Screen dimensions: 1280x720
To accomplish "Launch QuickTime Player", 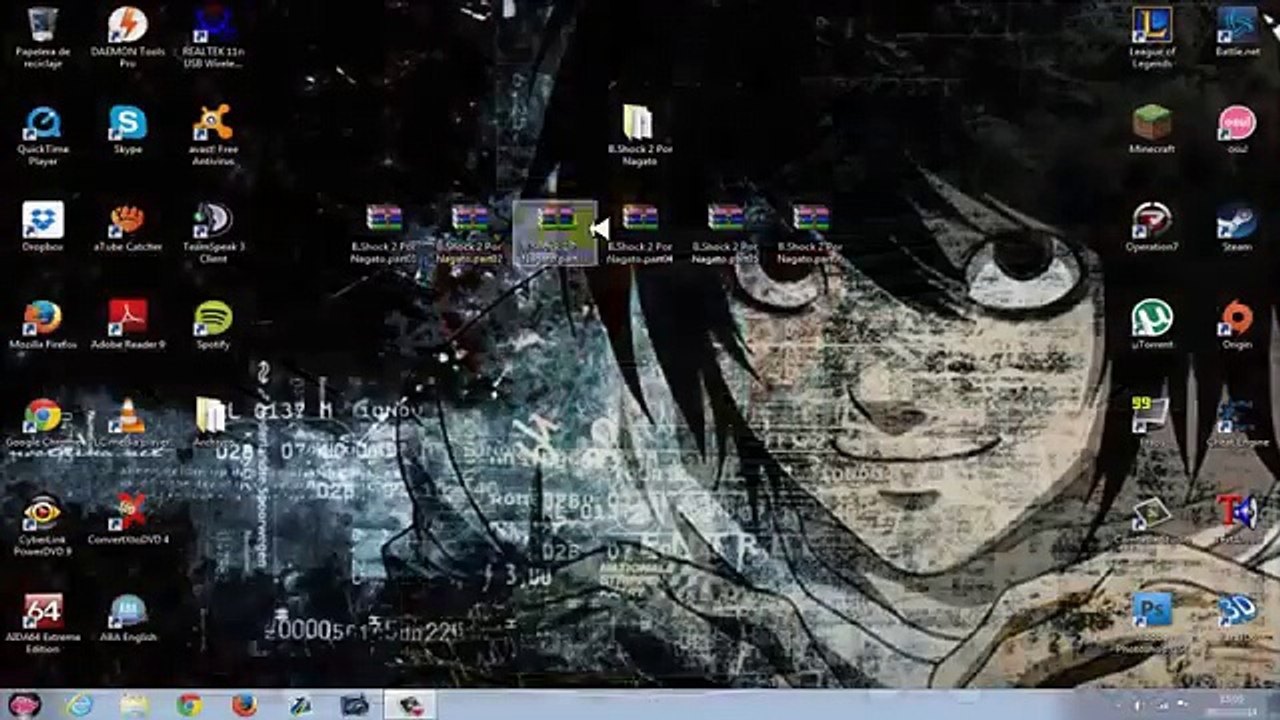I will click(42, 135).
